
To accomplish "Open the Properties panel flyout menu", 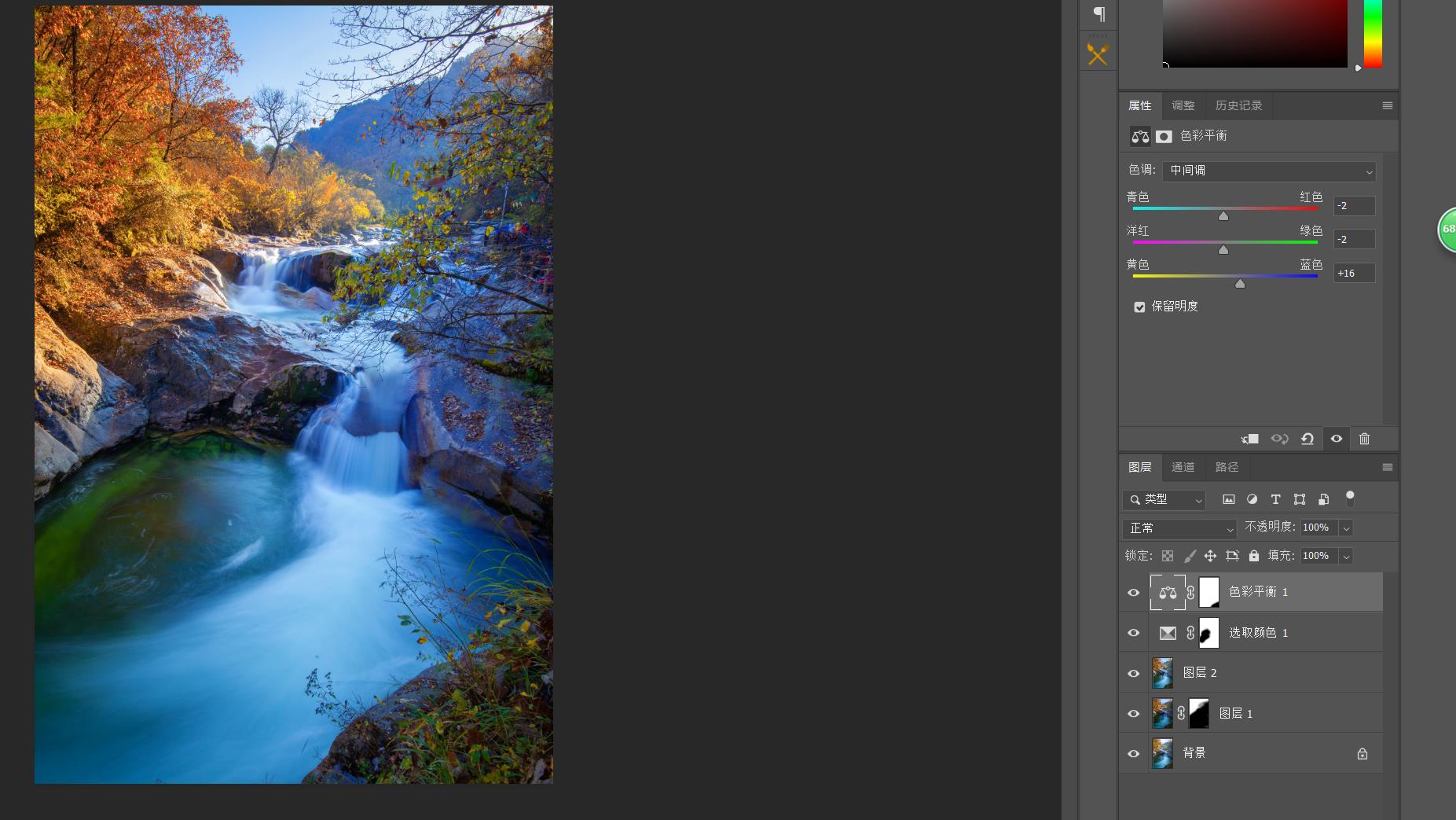I will (1388, 105).
